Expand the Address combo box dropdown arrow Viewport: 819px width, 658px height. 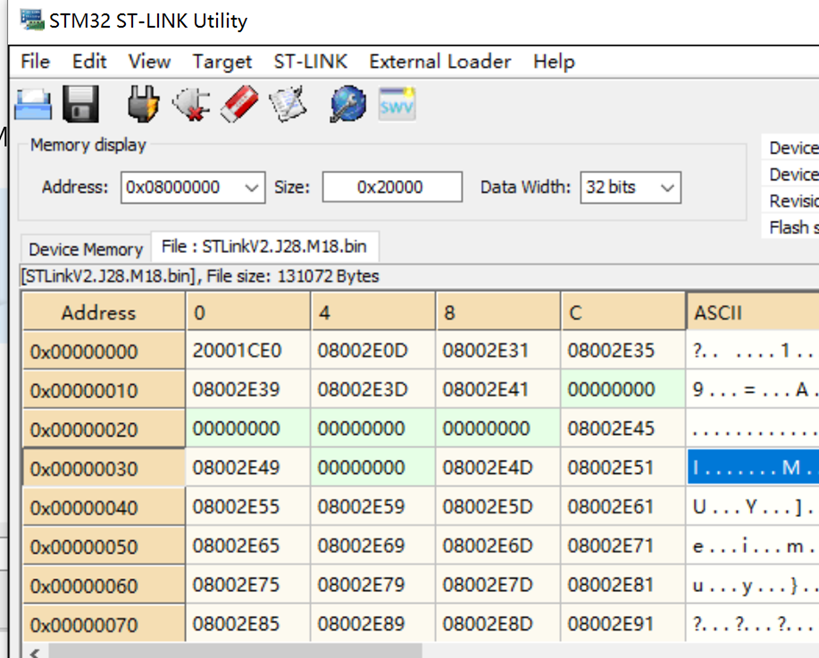pos(252,187)
